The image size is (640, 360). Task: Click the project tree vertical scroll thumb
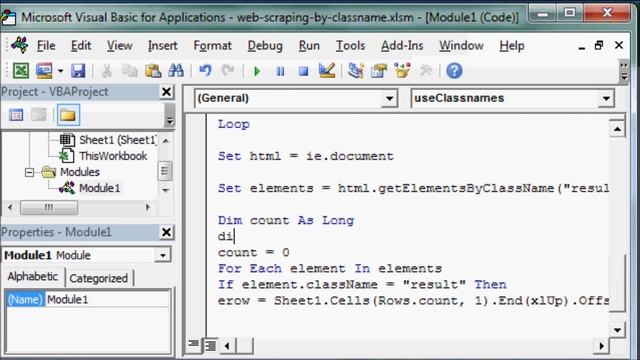click(x=165, y=171)
